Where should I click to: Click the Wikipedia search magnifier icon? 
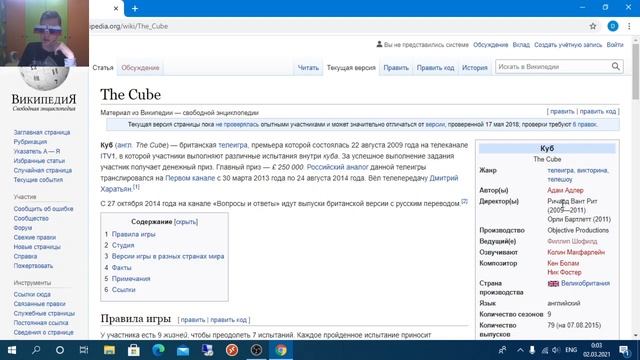tap(616, 66)
